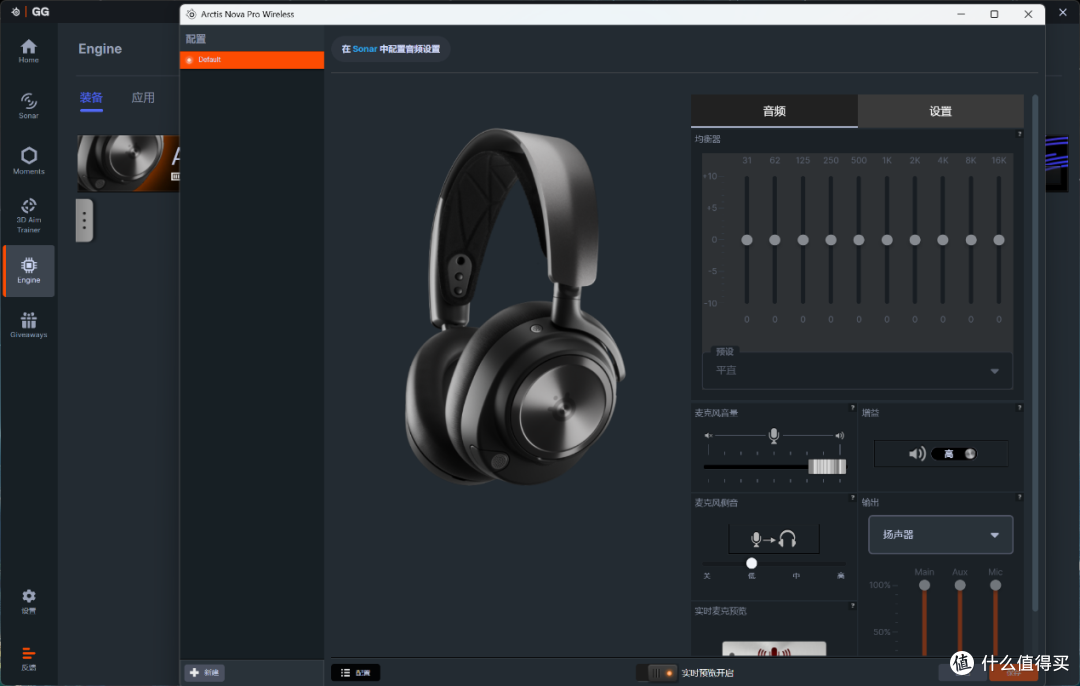This screenshot has height=686, width=1080.
Task: Click the SteelSeries GG logo
Action: 31,12
